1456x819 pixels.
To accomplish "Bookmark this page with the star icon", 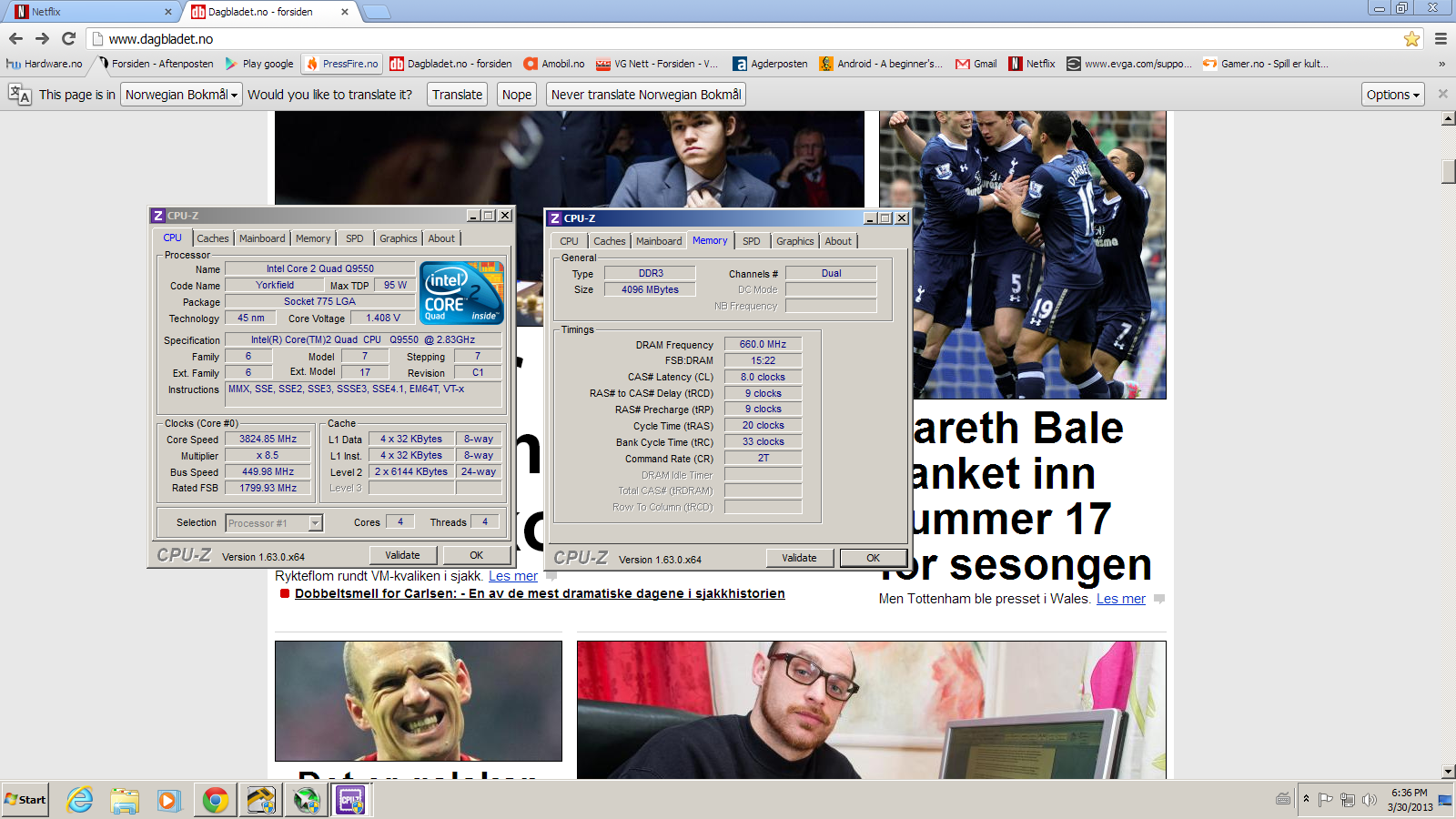I will 1411,38.
